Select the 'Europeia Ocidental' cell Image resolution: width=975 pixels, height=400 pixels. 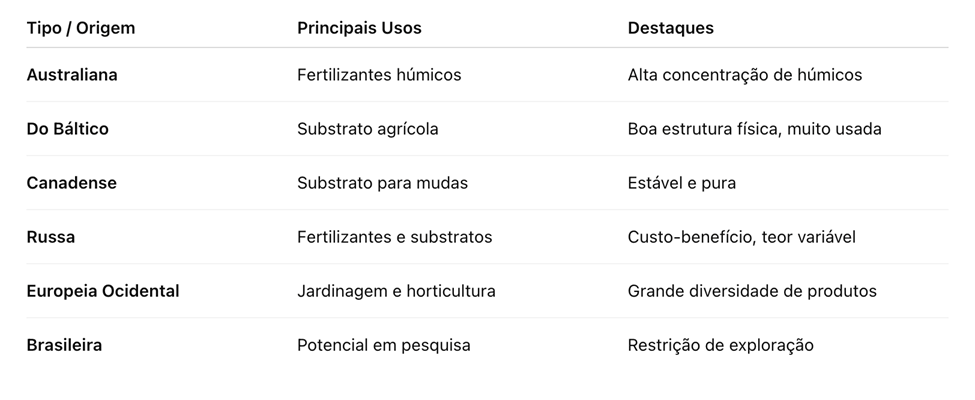103,291
